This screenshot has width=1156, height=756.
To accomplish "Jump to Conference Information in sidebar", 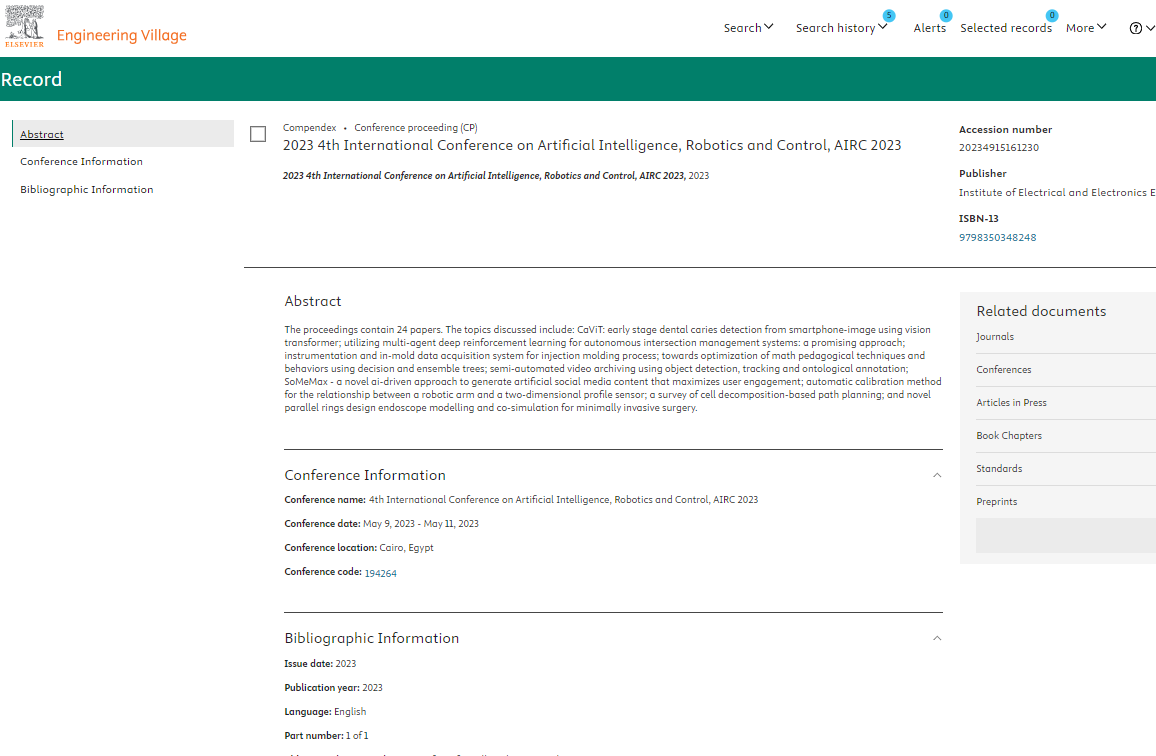I will coord(81,162).
